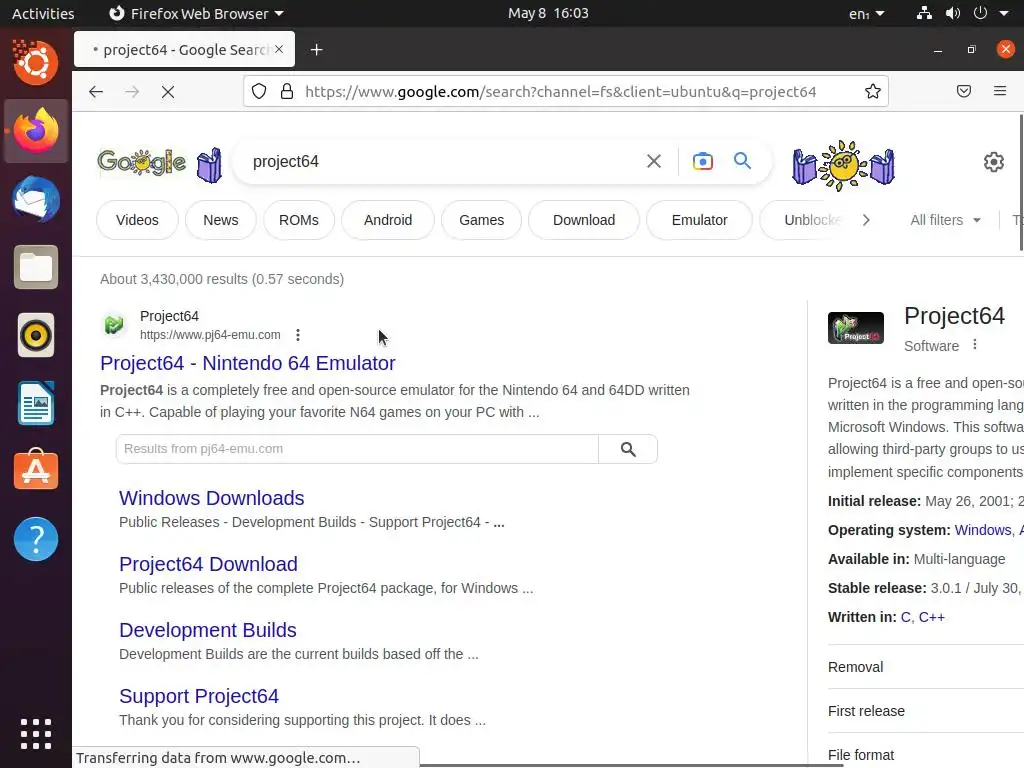Select the Emulator filter chip
The width and height of the screenshot is (1024, 768).
[699, 220]
